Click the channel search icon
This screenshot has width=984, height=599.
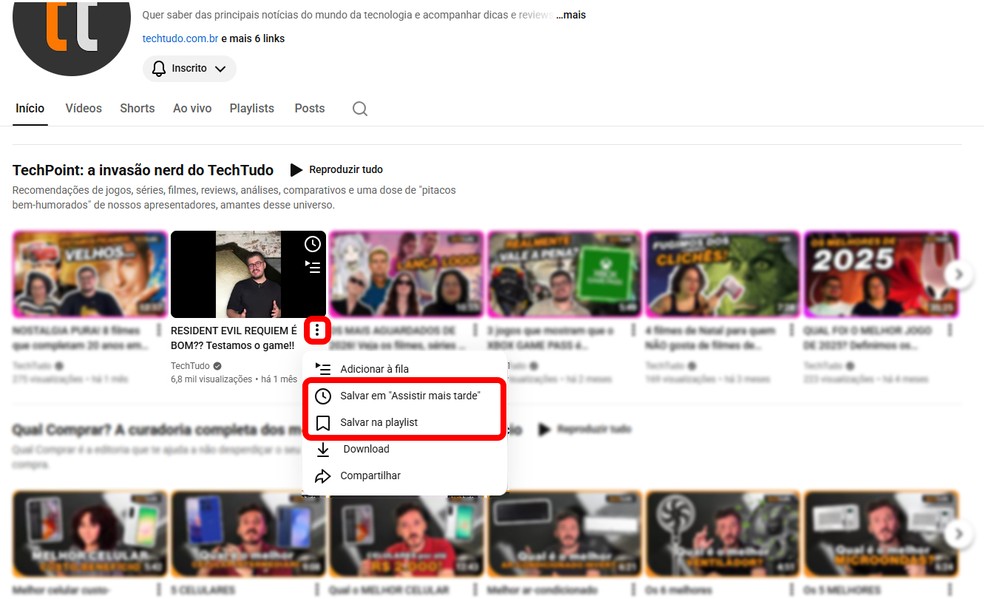pos(359,108)
